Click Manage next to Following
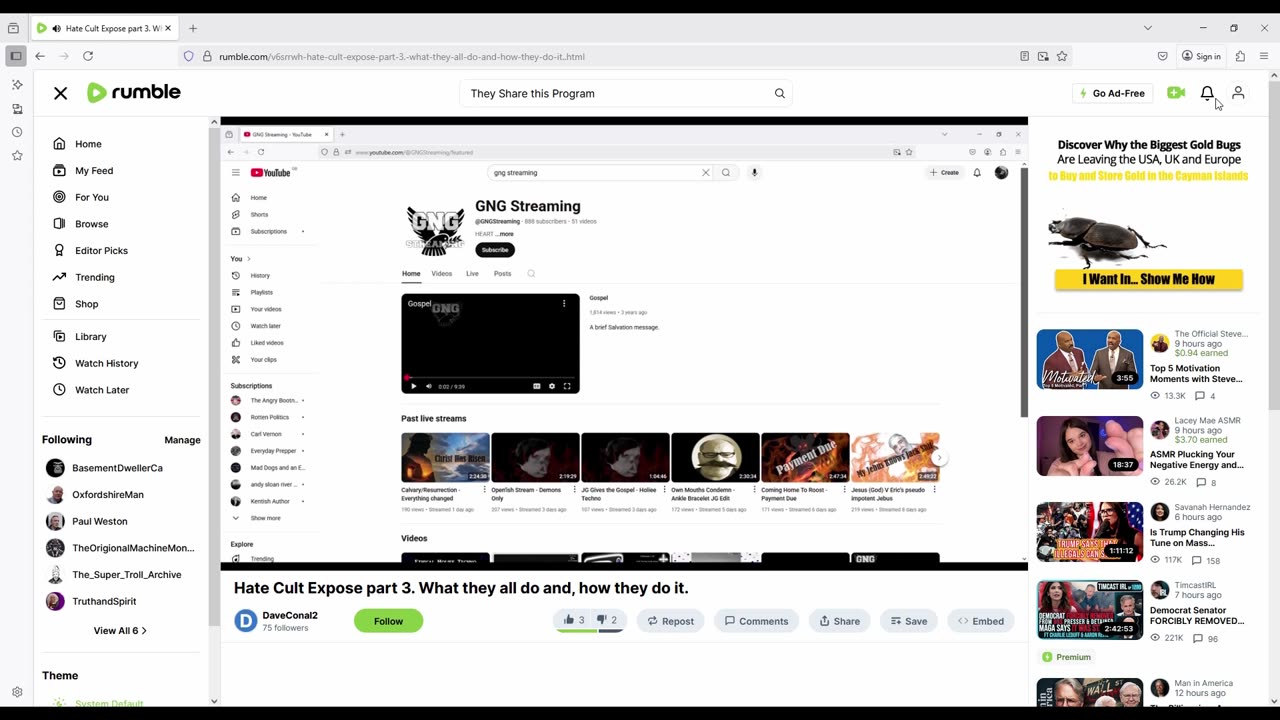 click(182, 440)
